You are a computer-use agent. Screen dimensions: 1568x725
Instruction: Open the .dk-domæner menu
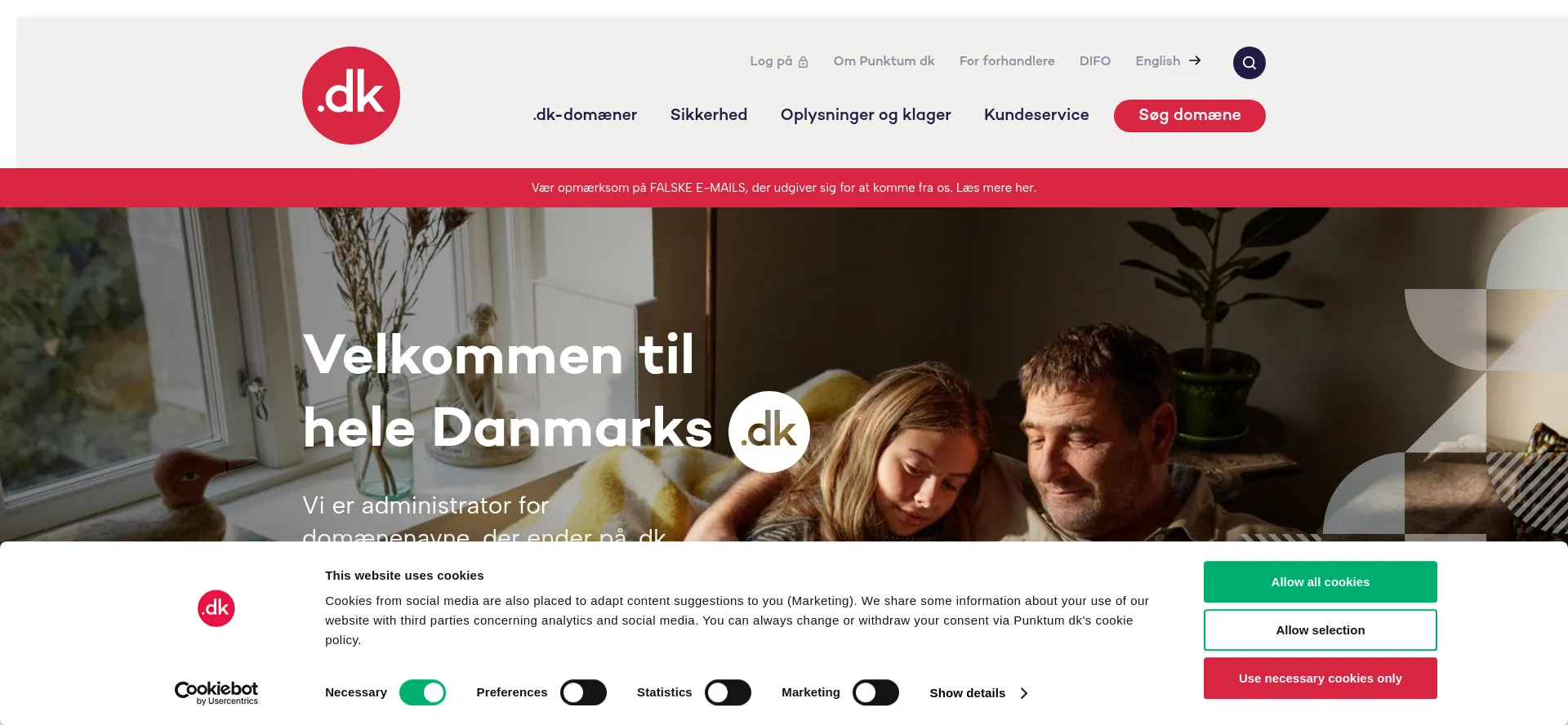point(585,115)
